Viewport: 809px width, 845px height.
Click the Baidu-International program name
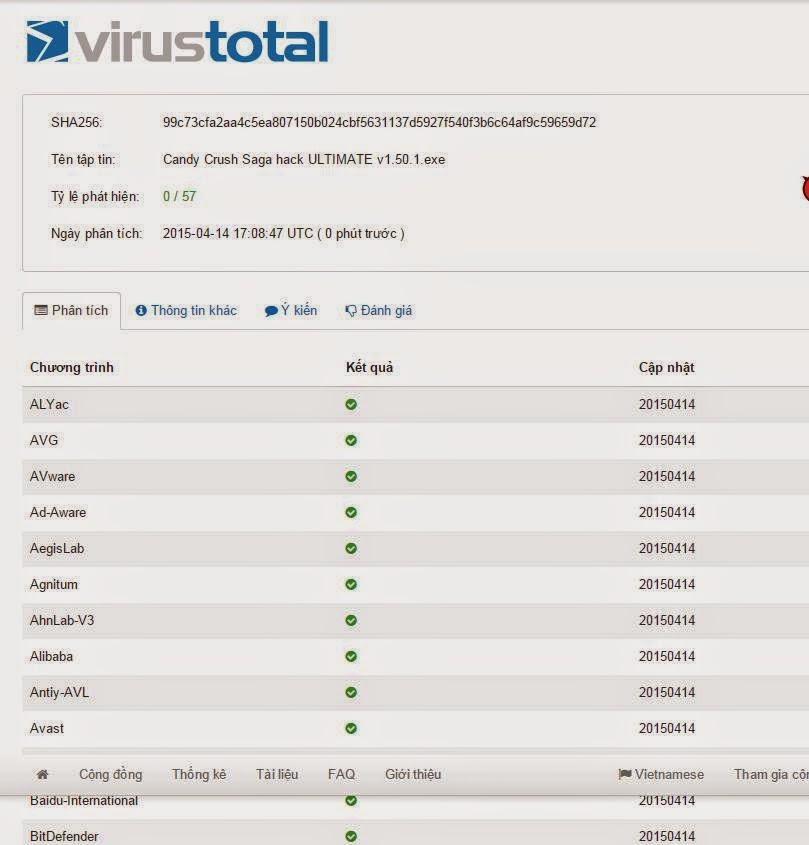point(84,801)
